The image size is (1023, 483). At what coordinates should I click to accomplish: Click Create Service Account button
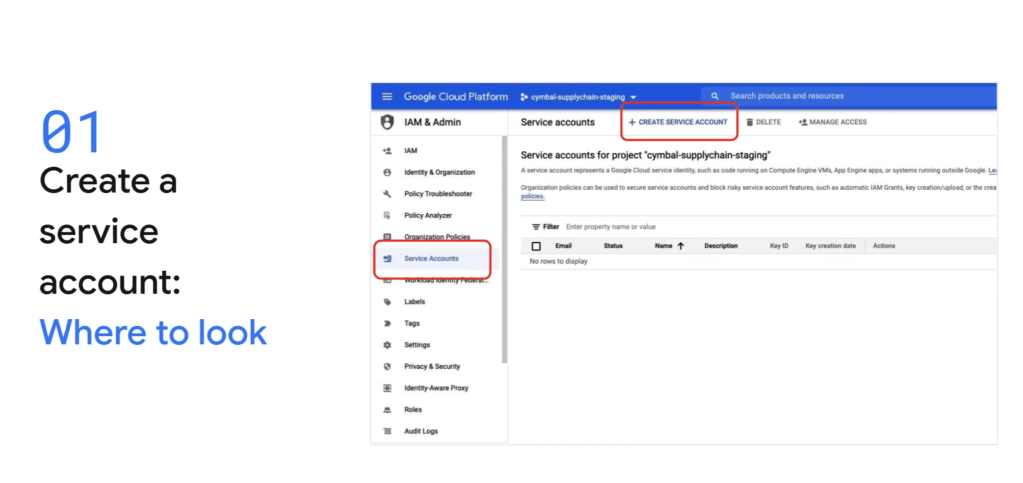678,122
